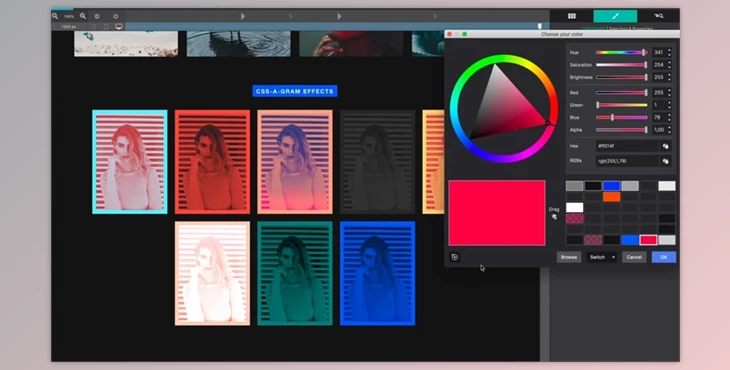Click the Hex color input field

628,146
